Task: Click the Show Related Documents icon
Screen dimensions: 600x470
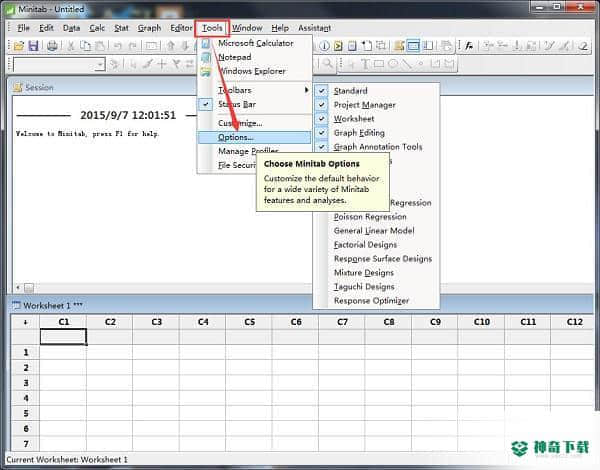Action: [x=367, y=46]
